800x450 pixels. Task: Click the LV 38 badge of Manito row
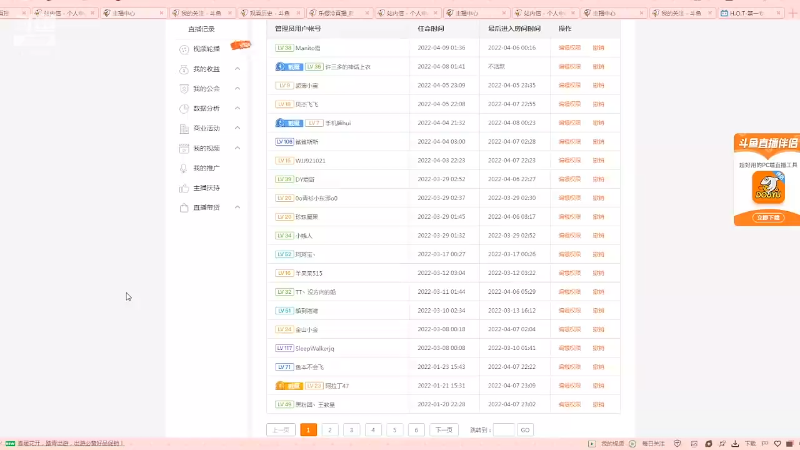click(284, 48)
